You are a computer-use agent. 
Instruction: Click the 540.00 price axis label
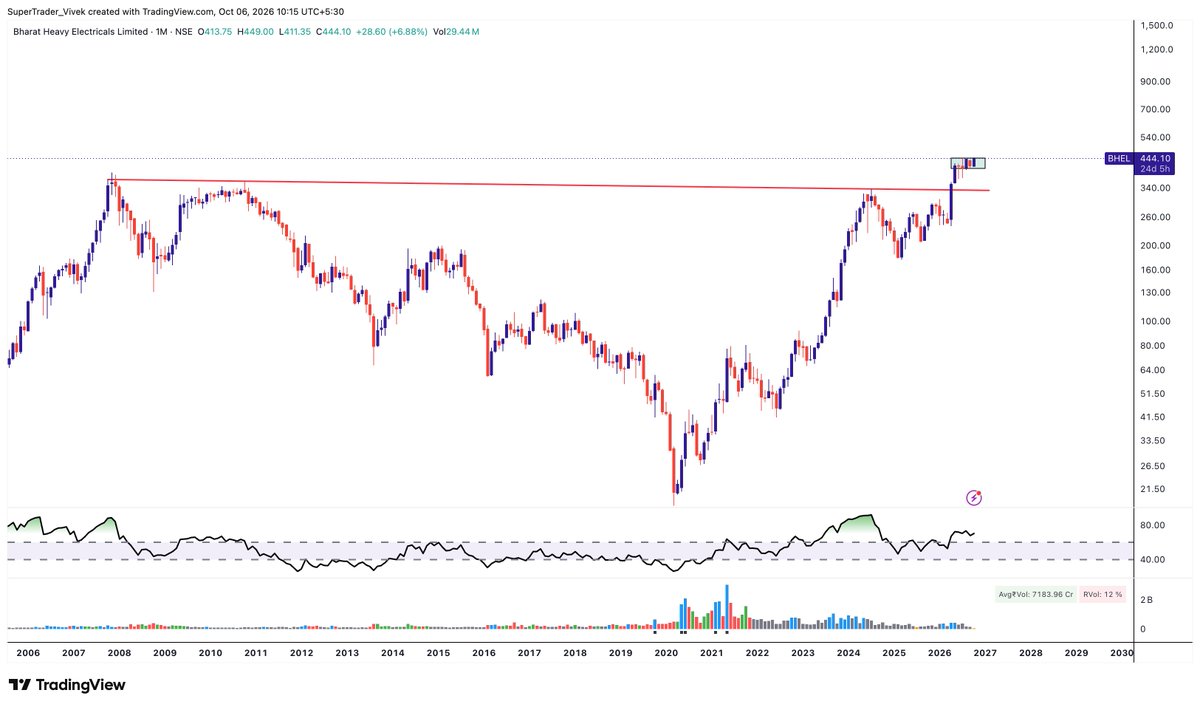(x=1155, y=138)
